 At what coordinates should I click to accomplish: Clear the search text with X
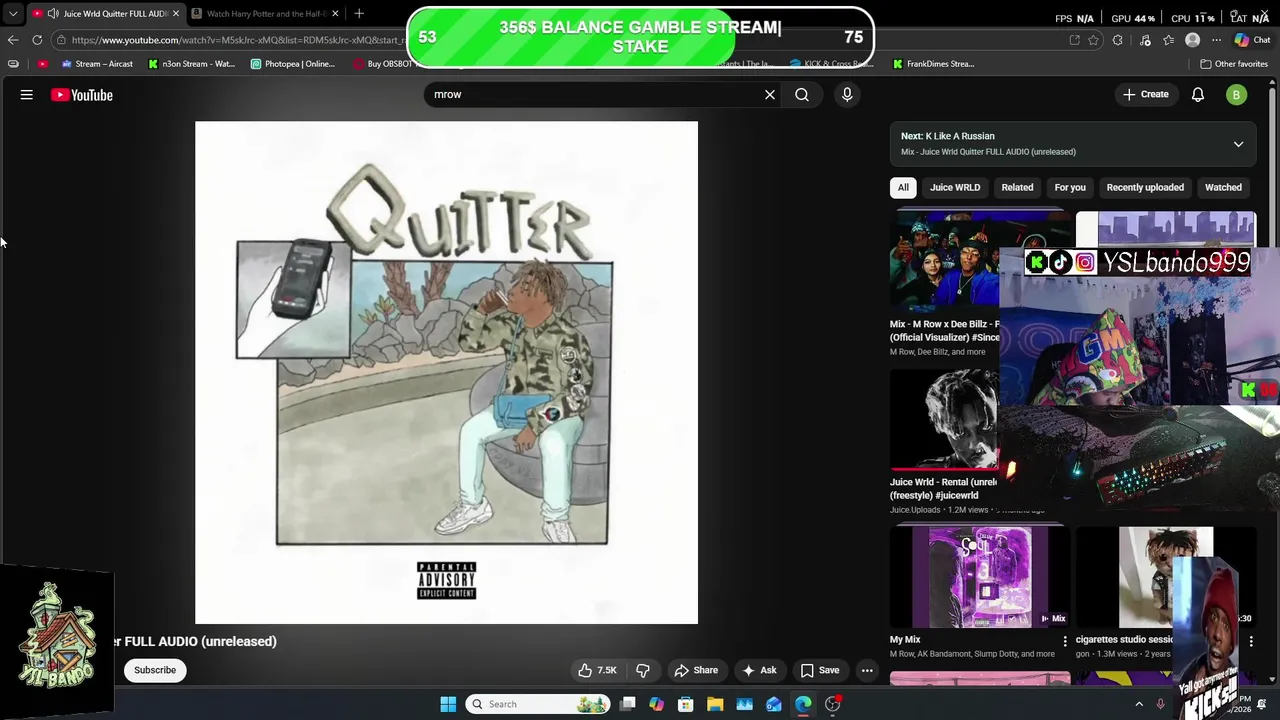770,94
